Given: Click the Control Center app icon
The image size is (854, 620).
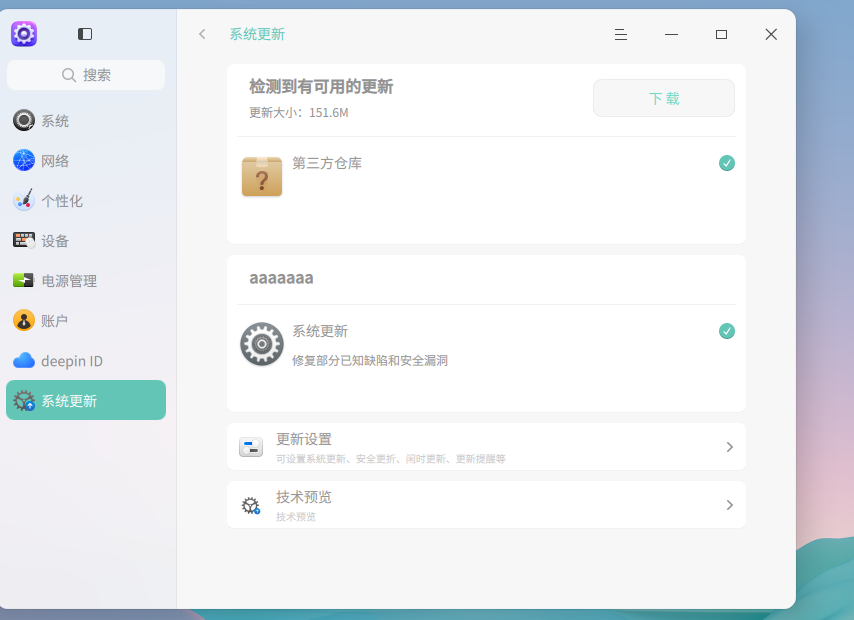Looking at the screenshot, I should [x=24, y=34].
